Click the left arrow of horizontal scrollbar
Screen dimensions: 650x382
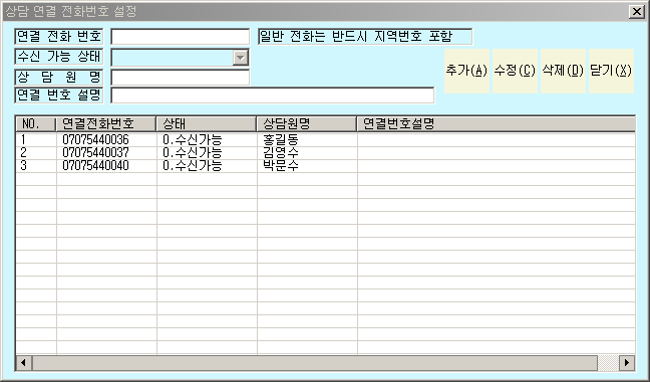click(x=24, y=363)
